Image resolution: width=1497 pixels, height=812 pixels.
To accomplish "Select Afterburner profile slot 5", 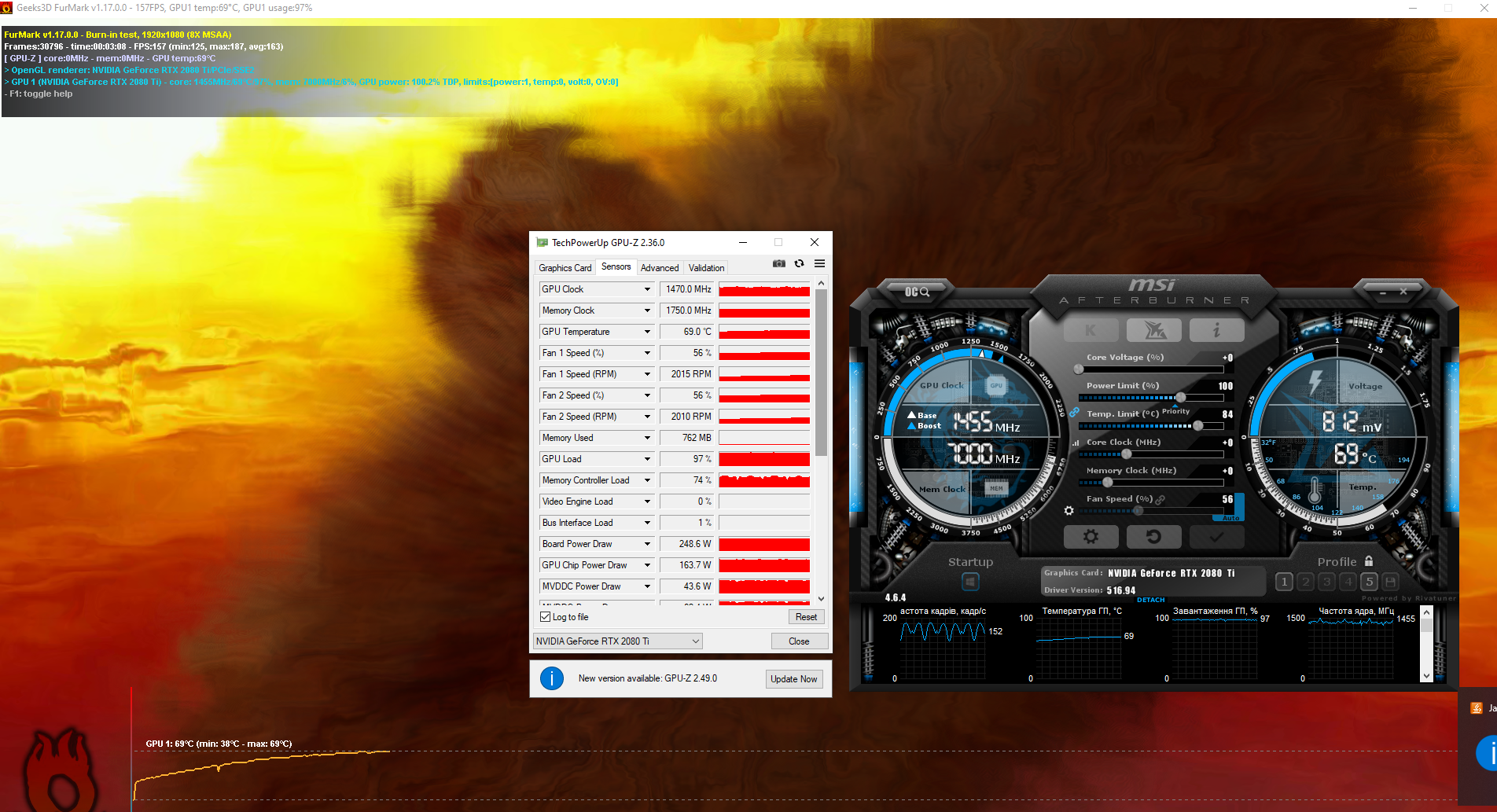I will 1369,582.
